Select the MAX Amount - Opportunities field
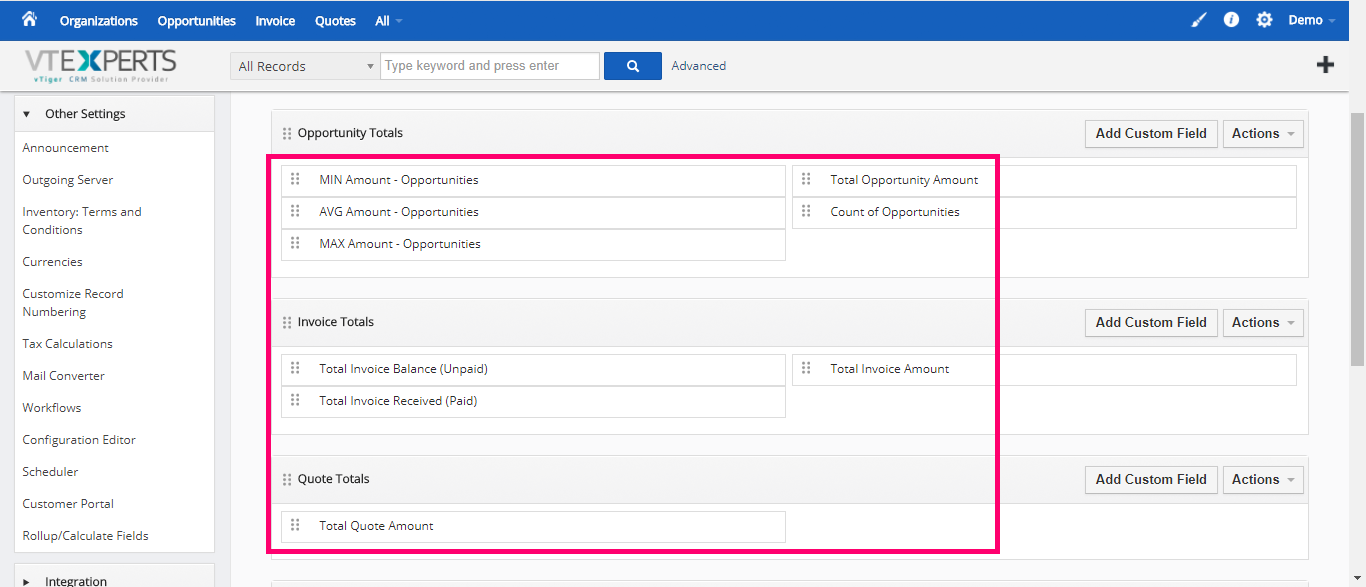 (x=534, y=244)
